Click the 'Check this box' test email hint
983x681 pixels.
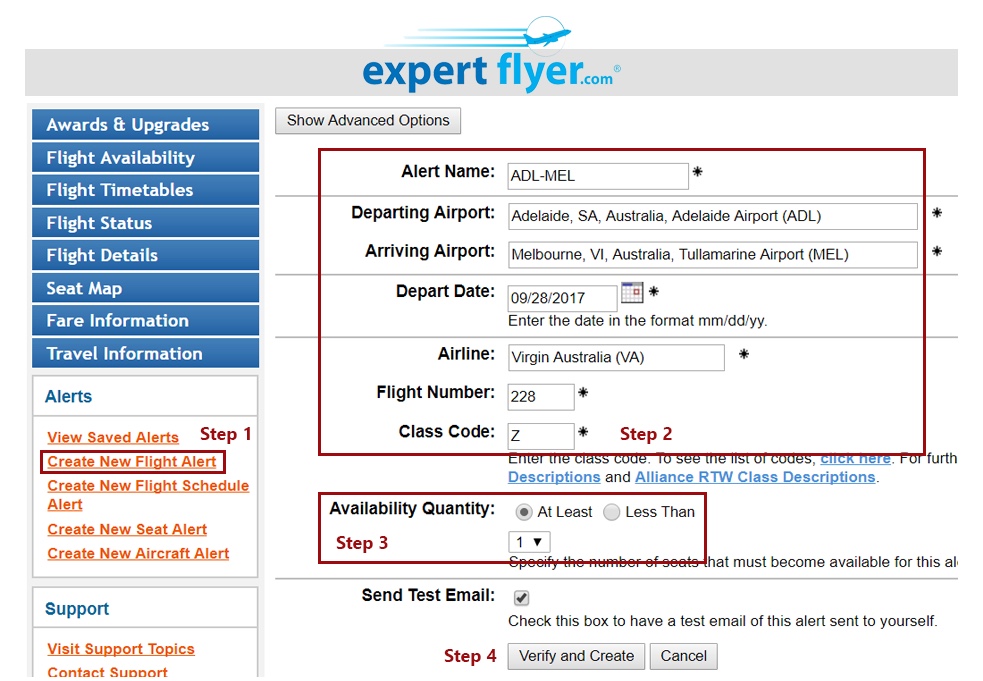pyautogui.click(x=723, y=621)
